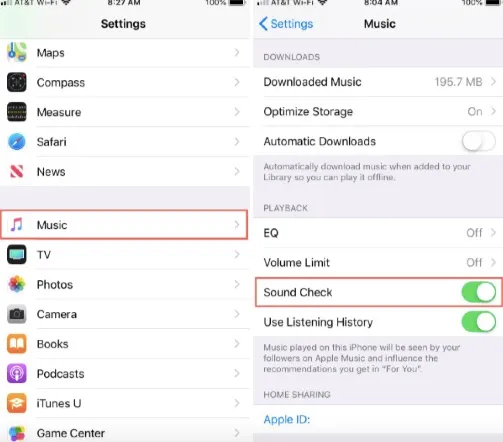This screenshot has height=442, width=503.
Task: Open the Measure app icon
Action: coord(16,112)
